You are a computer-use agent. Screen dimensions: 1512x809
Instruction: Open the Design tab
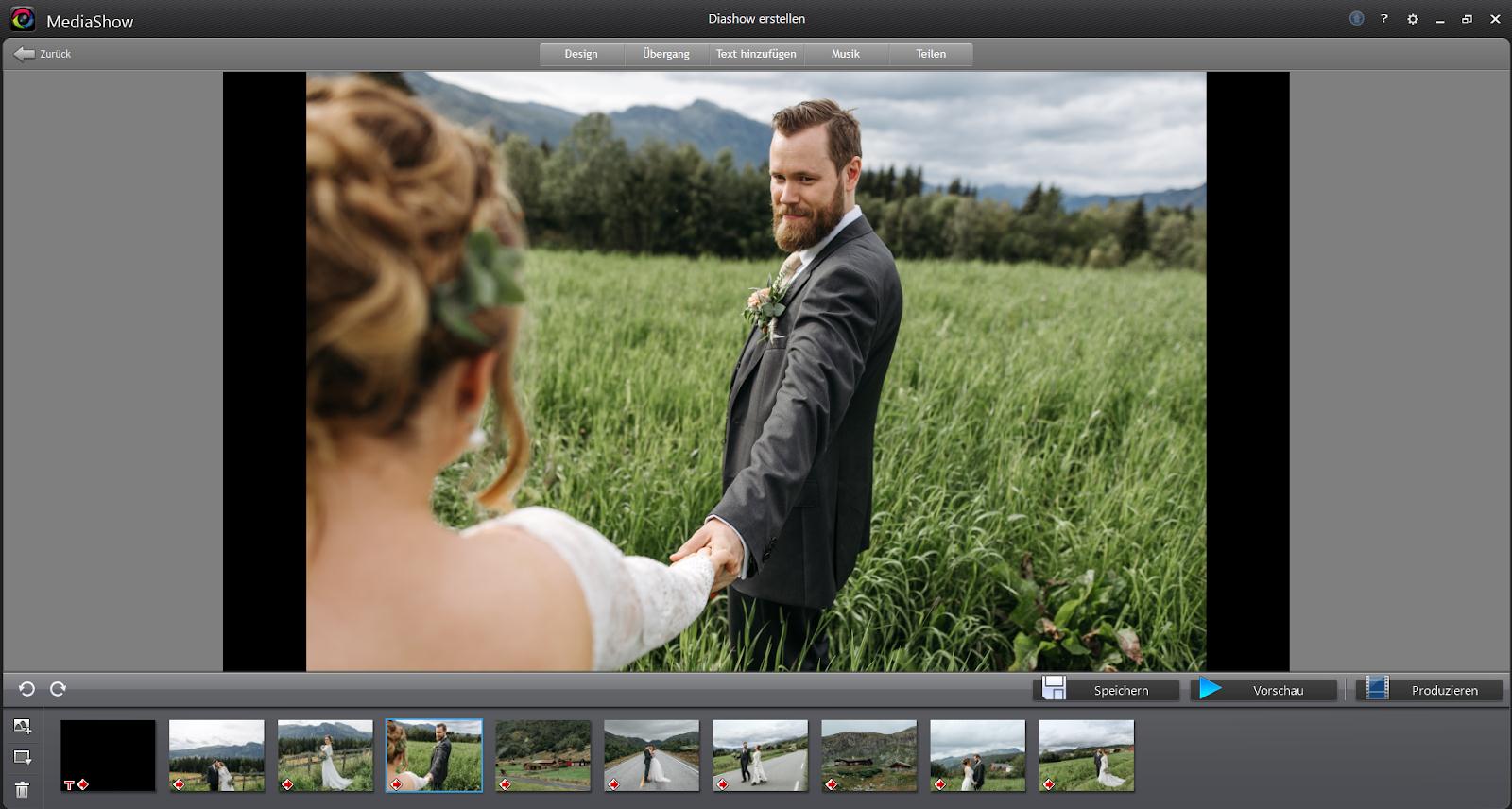coord(581,54)
